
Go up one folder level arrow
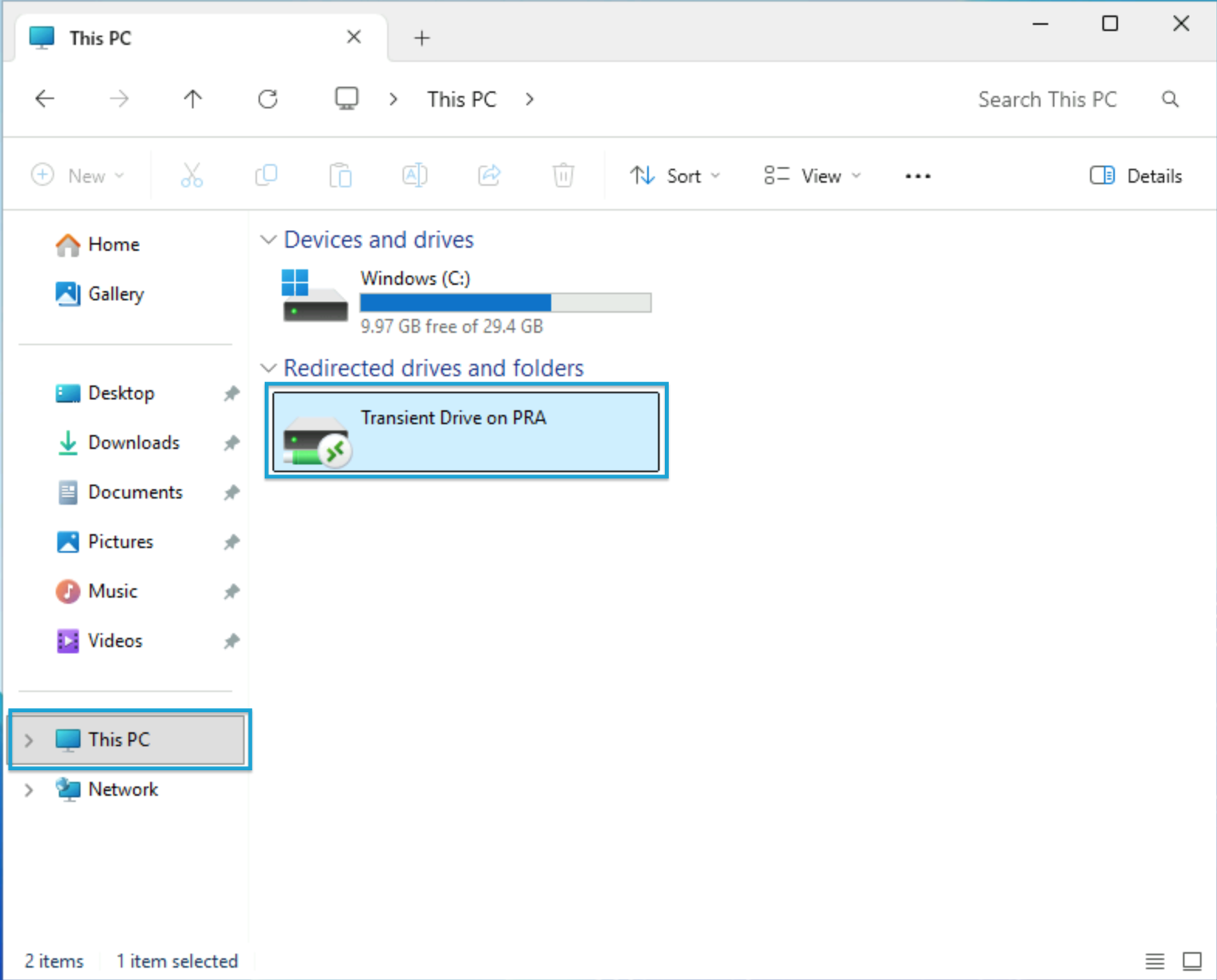[x=193, y=99]
